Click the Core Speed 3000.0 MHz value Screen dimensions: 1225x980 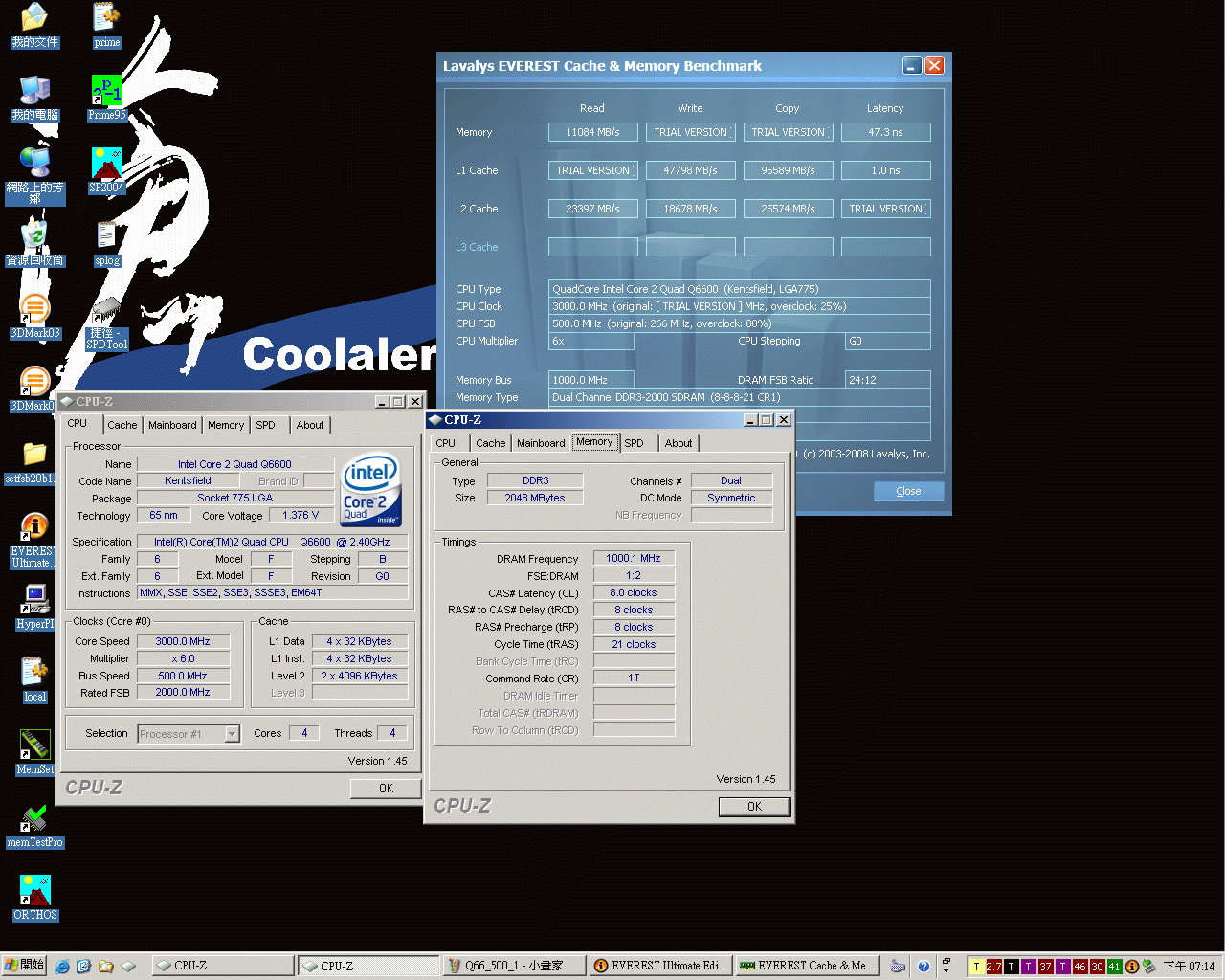tap(183, 641)
